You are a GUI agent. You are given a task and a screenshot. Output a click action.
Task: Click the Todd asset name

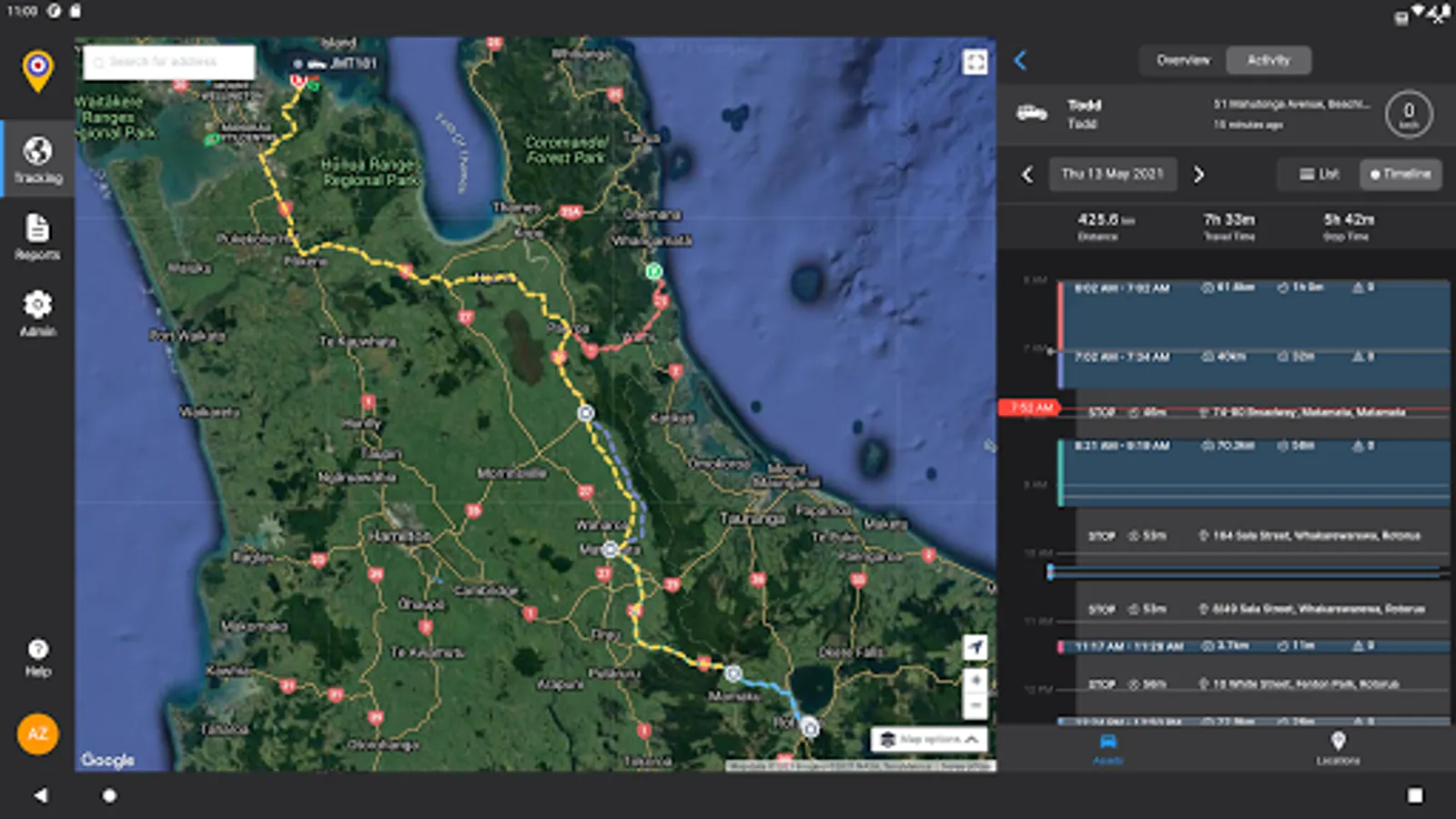coord(1084,105)
